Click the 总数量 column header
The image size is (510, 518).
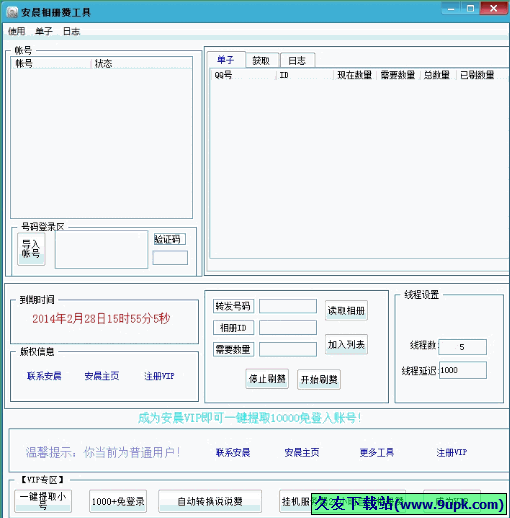(x=437, y=75)
